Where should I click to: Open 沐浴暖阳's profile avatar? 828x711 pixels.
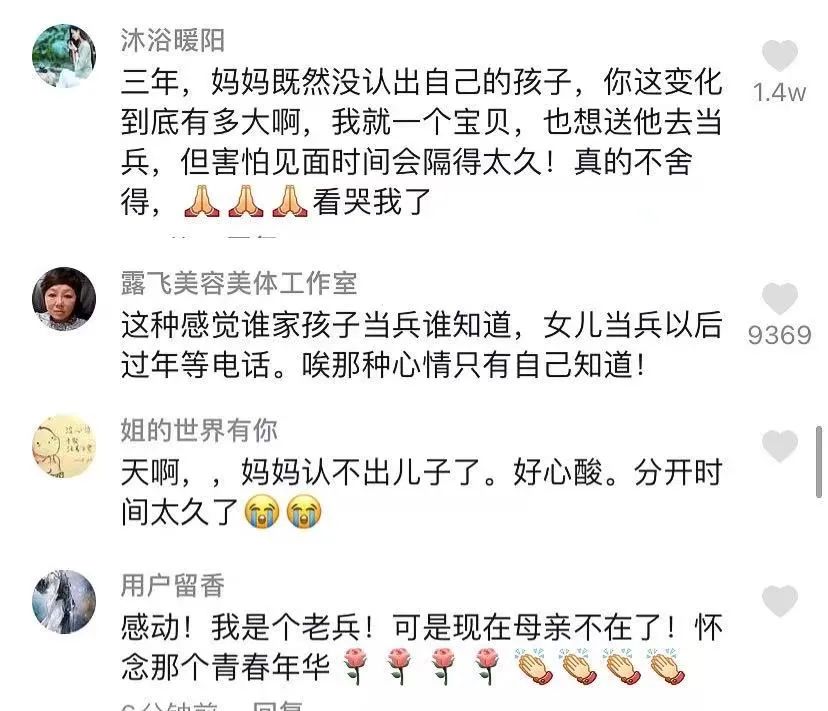click(x=64, y=55)
